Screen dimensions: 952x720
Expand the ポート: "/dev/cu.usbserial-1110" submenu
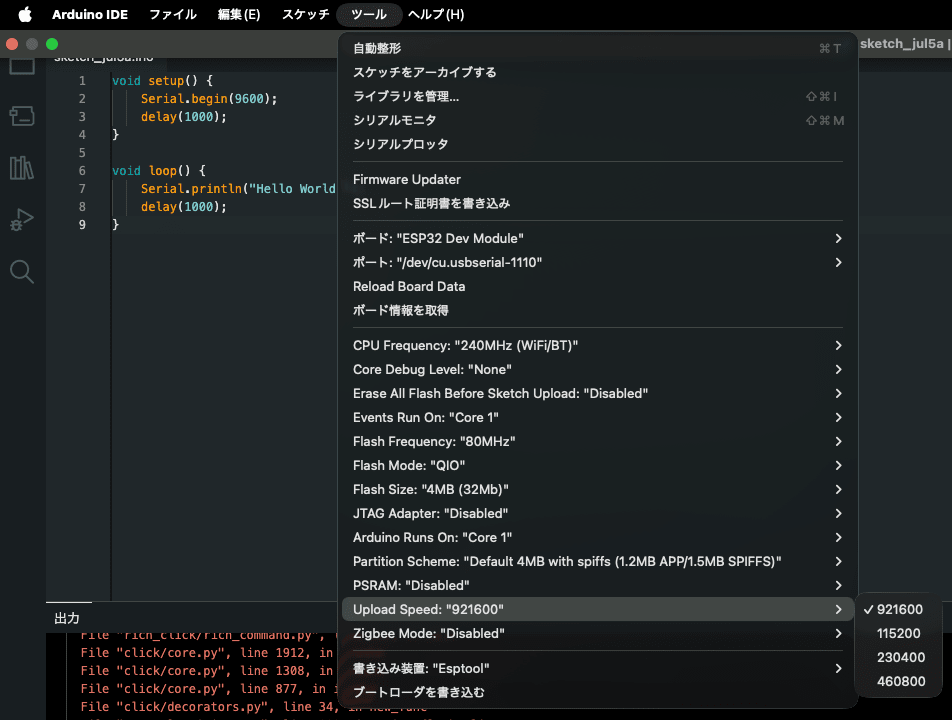click(598, 262)
